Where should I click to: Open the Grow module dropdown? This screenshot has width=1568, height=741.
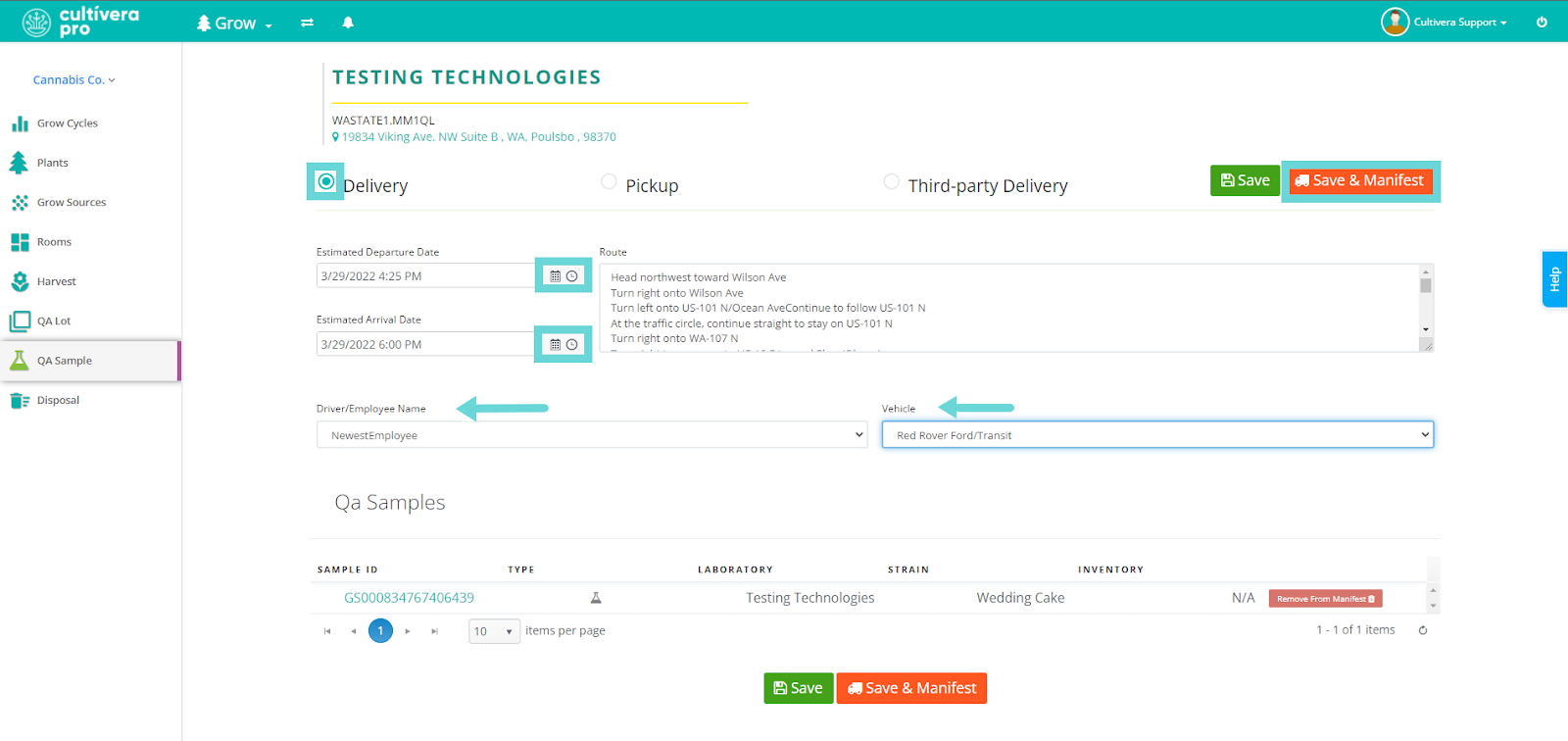pyautogui.click(x=234, y=23)
